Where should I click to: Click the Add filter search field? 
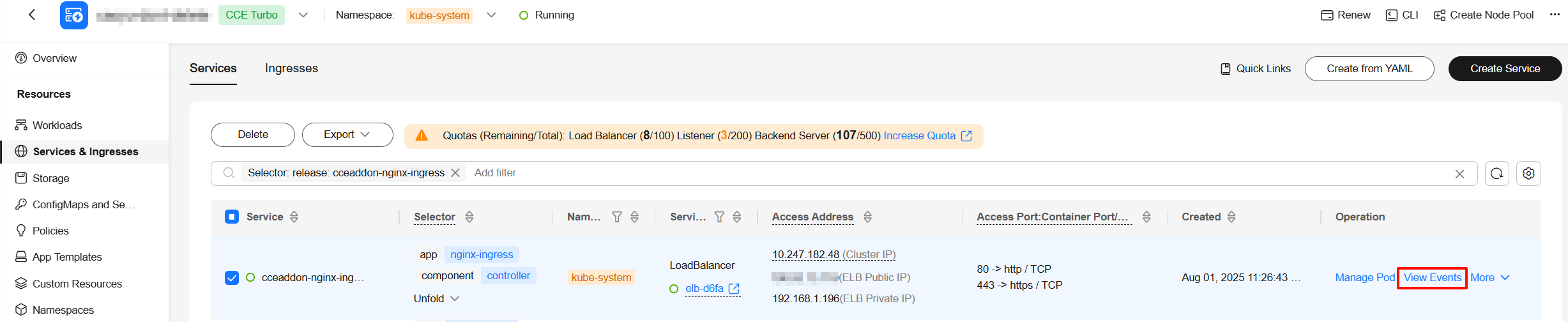click(x=639, y=173)
